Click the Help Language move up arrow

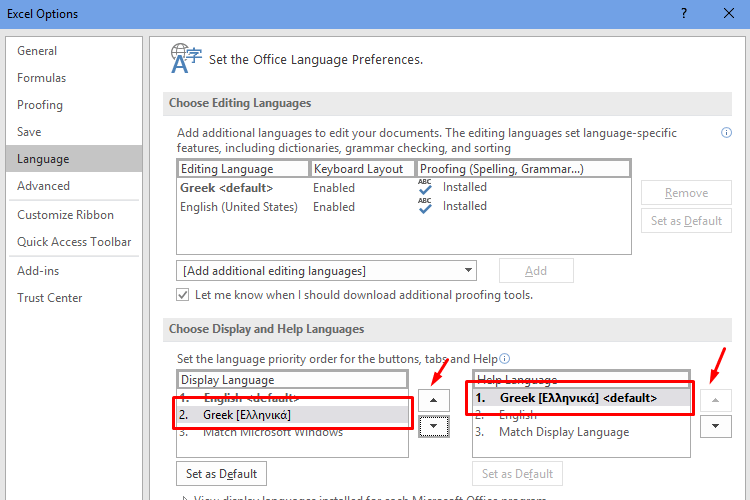pos(715,400)
